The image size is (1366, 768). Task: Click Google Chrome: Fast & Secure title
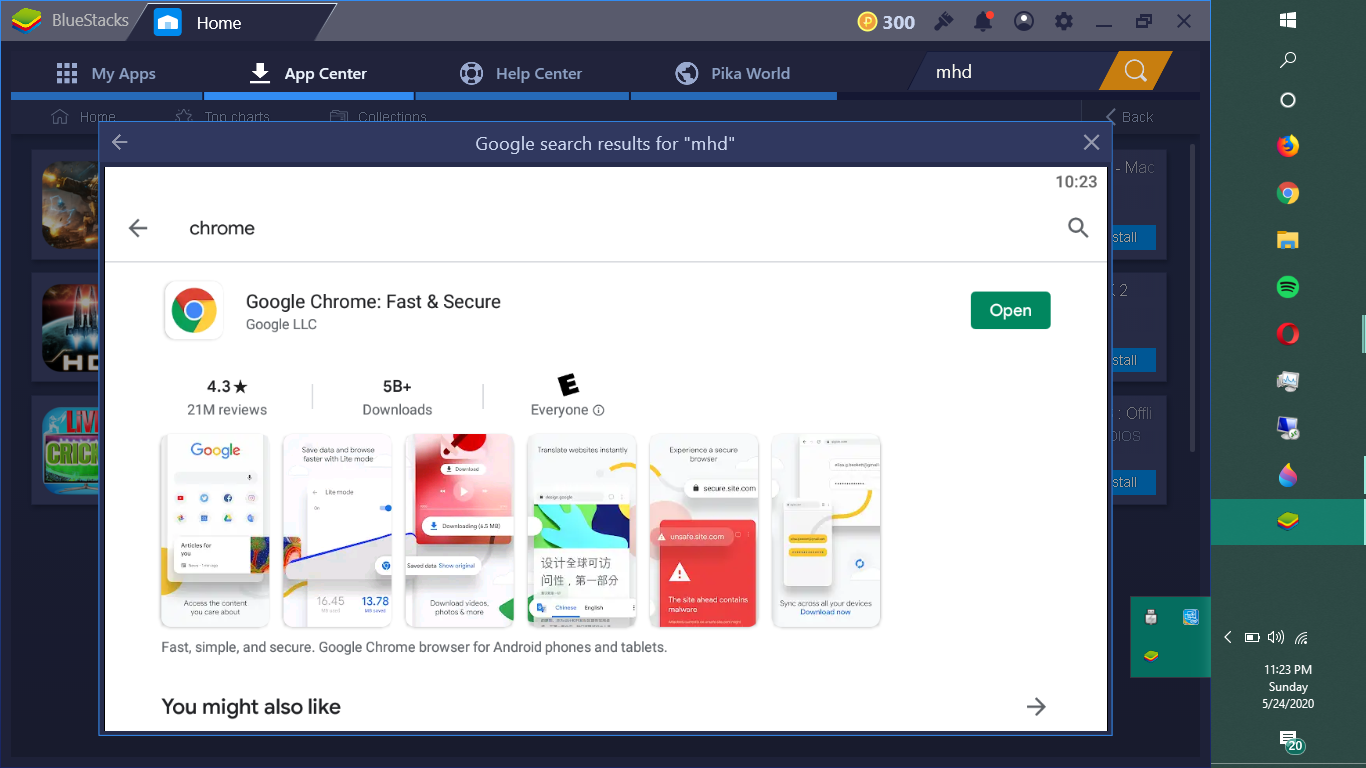pyautogui.click(x=373, y=301)
